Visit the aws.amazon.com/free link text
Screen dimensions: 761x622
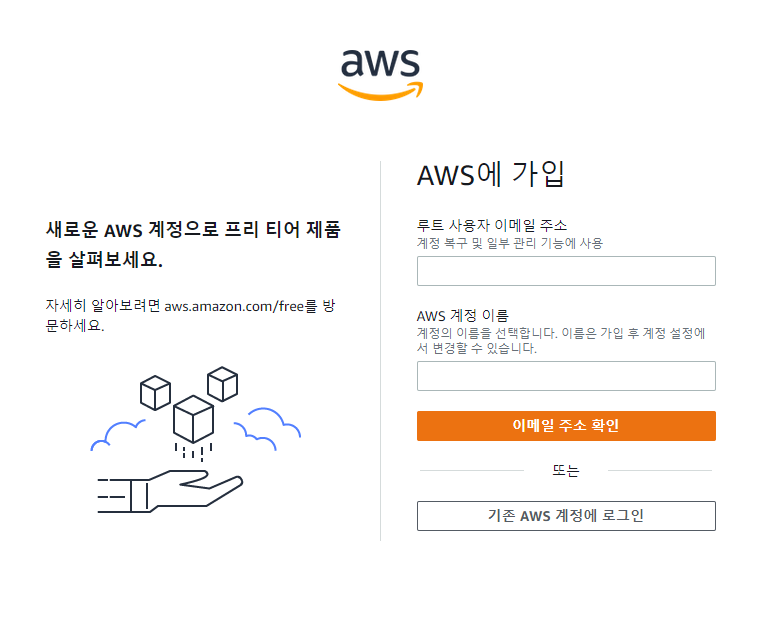pos(234,307)
